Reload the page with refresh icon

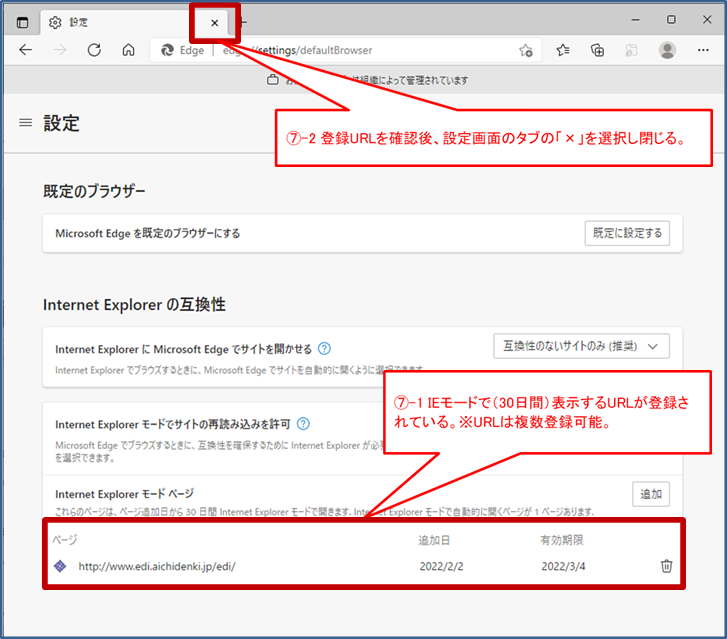click(94, 50)
